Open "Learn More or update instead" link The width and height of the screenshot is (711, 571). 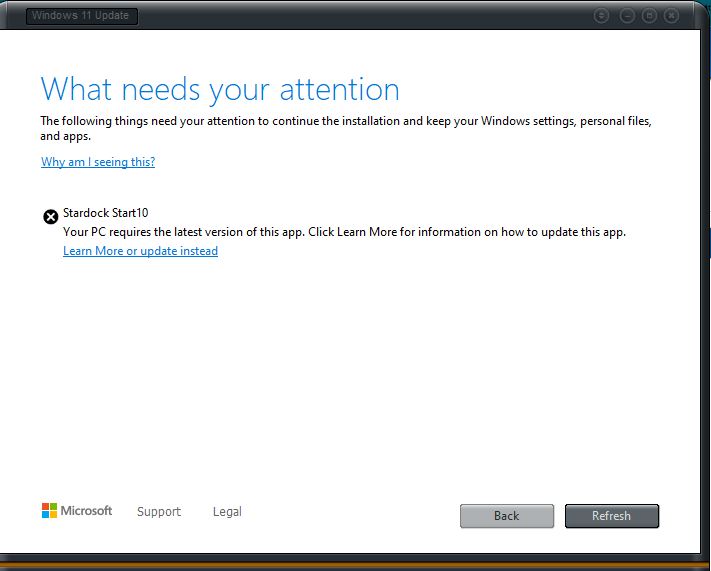pyautogui.click(x=141, y=251)
